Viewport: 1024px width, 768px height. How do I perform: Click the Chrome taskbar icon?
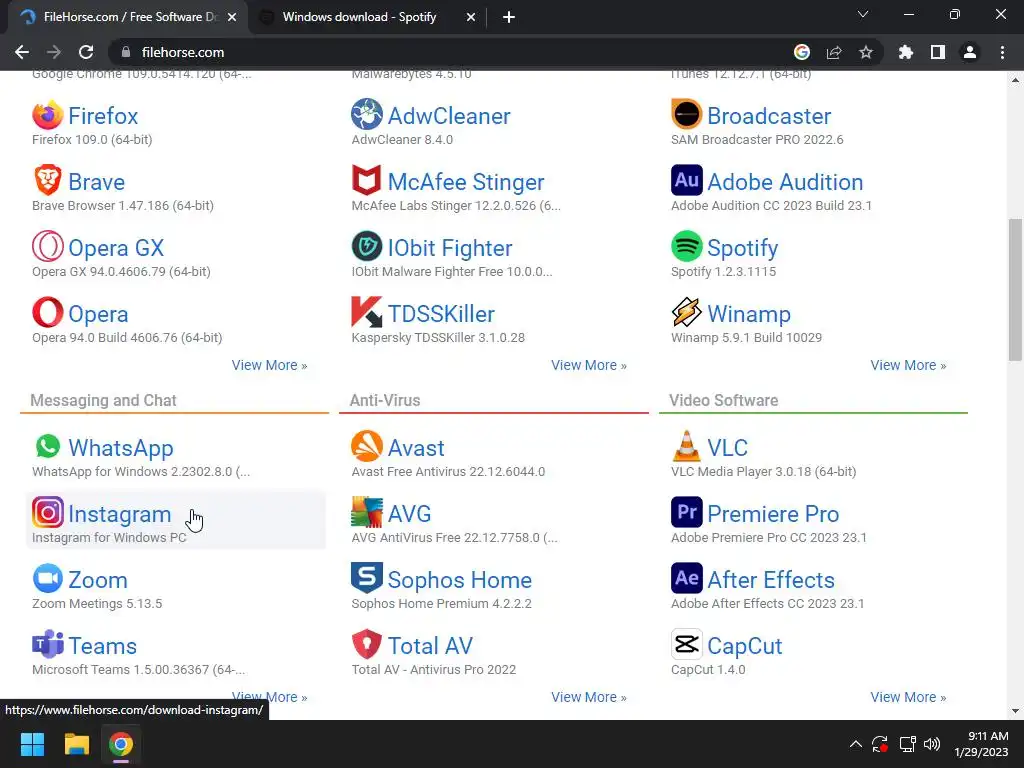click(121, 744)
